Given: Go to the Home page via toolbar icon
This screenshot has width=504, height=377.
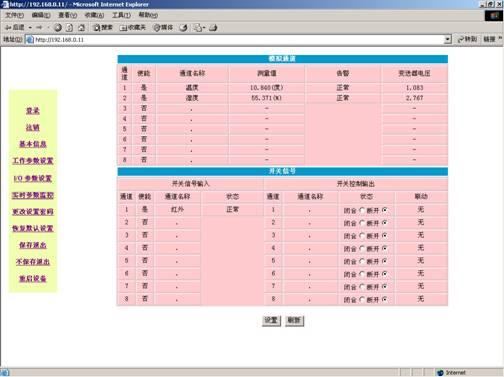Looking at the screenshot, I should (81, 28).
